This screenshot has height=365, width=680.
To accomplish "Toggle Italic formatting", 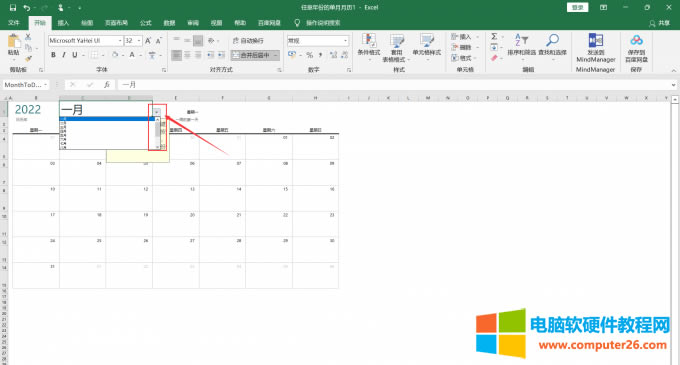I will point(64,55).
